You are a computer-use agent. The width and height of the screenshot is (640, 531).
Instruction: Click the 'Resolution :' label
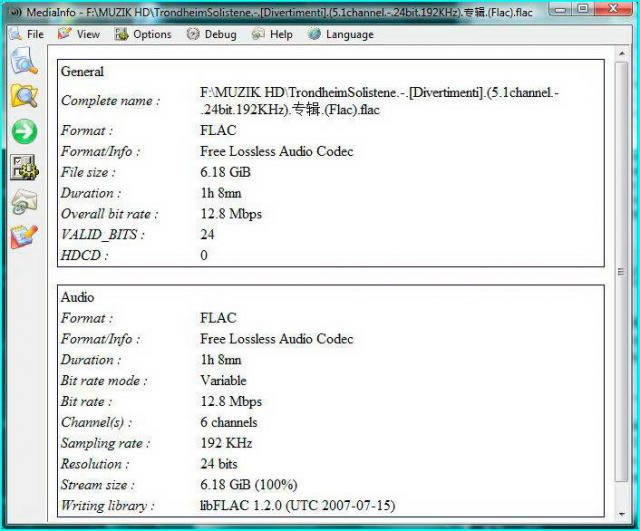pos(95,464)
